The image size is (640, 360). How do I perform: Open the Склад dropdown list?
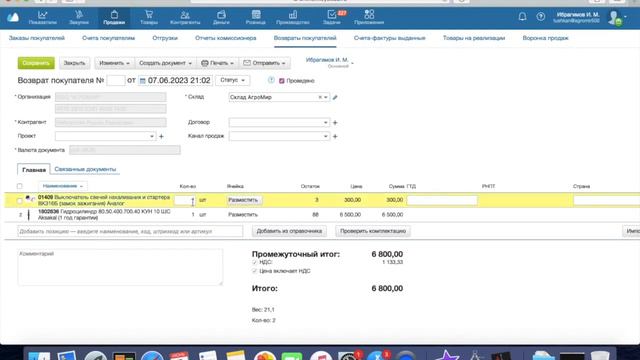326,97
